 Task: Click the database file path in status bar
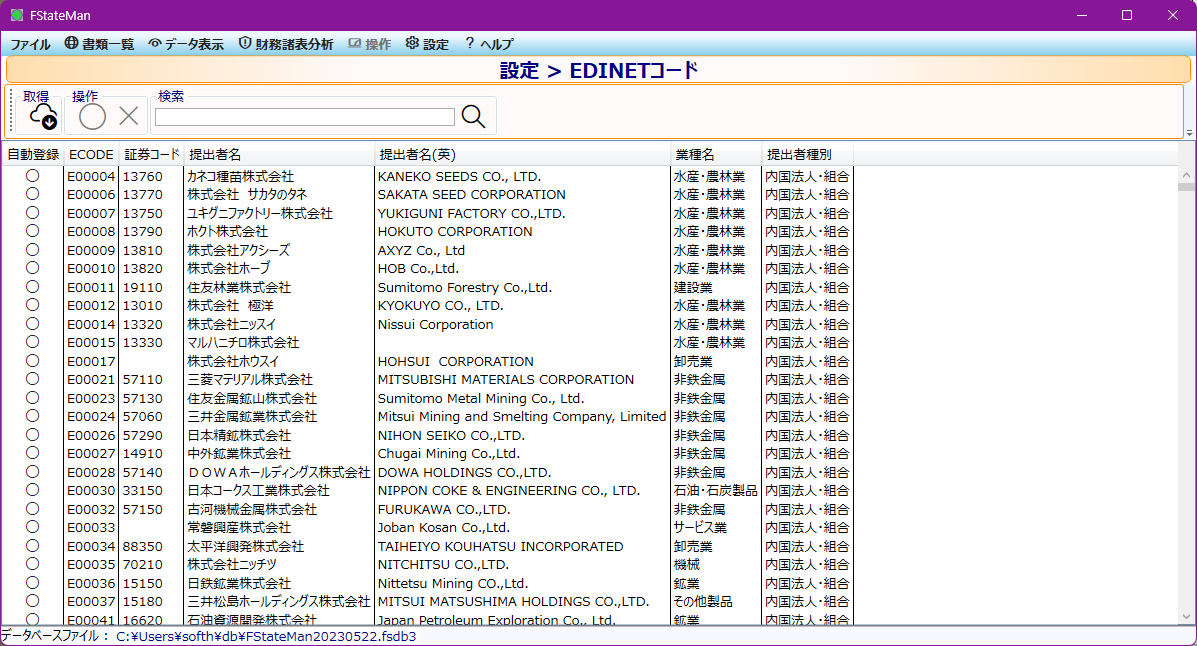click(x=266, y=636)
